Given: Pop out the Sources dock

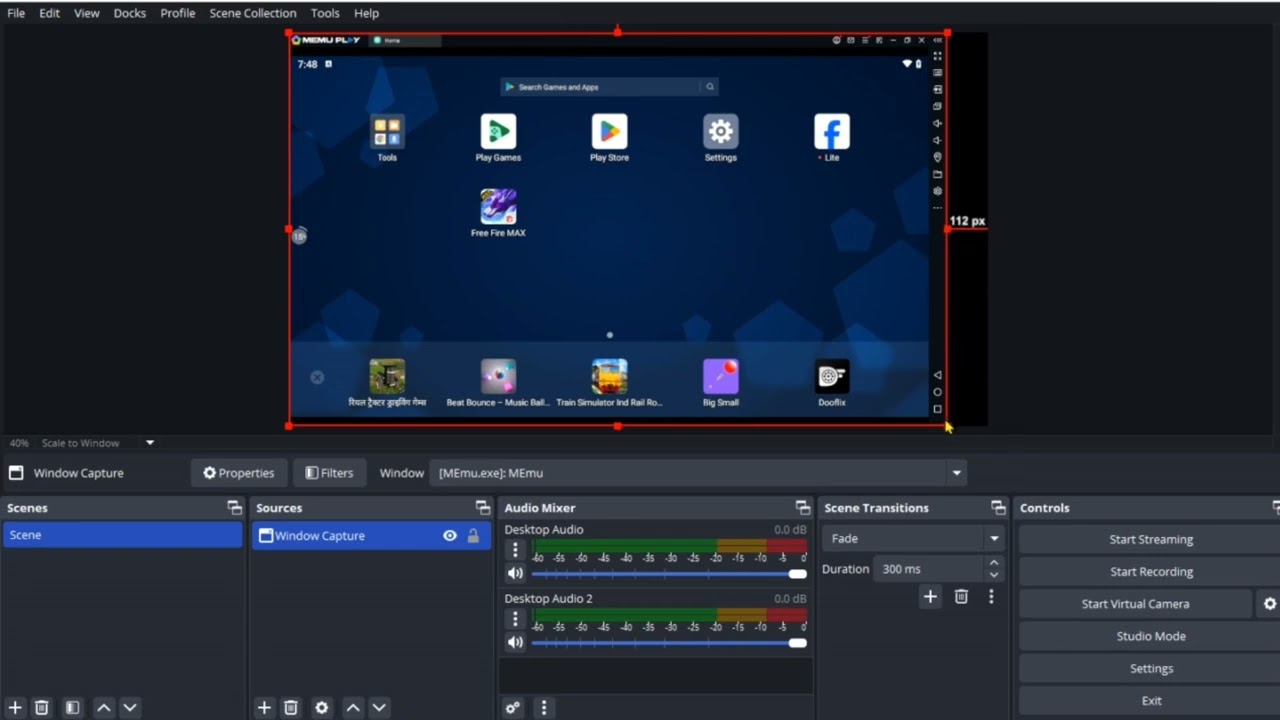Looking at the screenshot, I should point(483,508).
